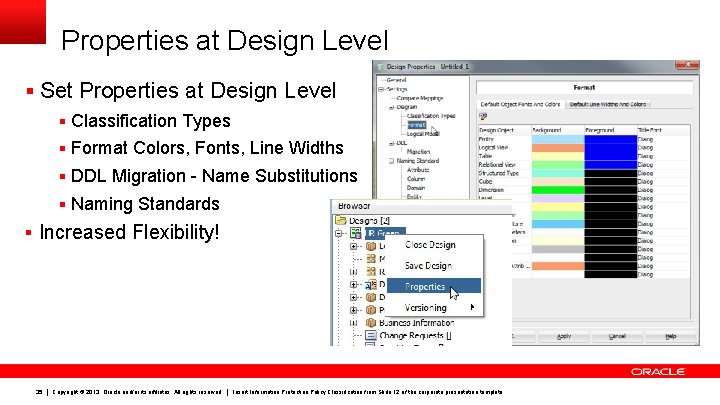The width and height of the screenshot is (720, 405).
Task: Click the Foreground column header
Action: (x=611, y=130)
